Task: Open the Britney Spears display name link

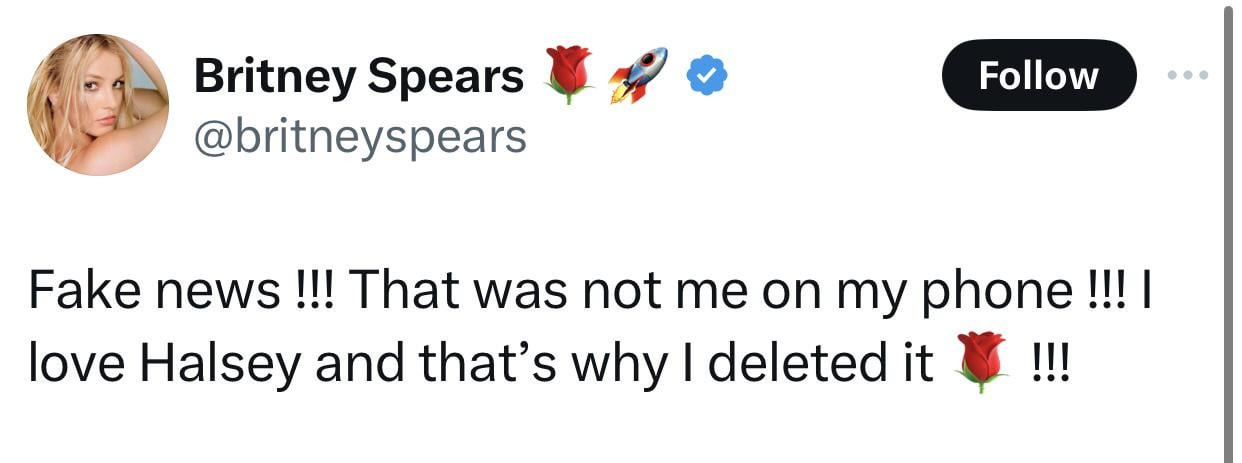Action: pos(358,76)
